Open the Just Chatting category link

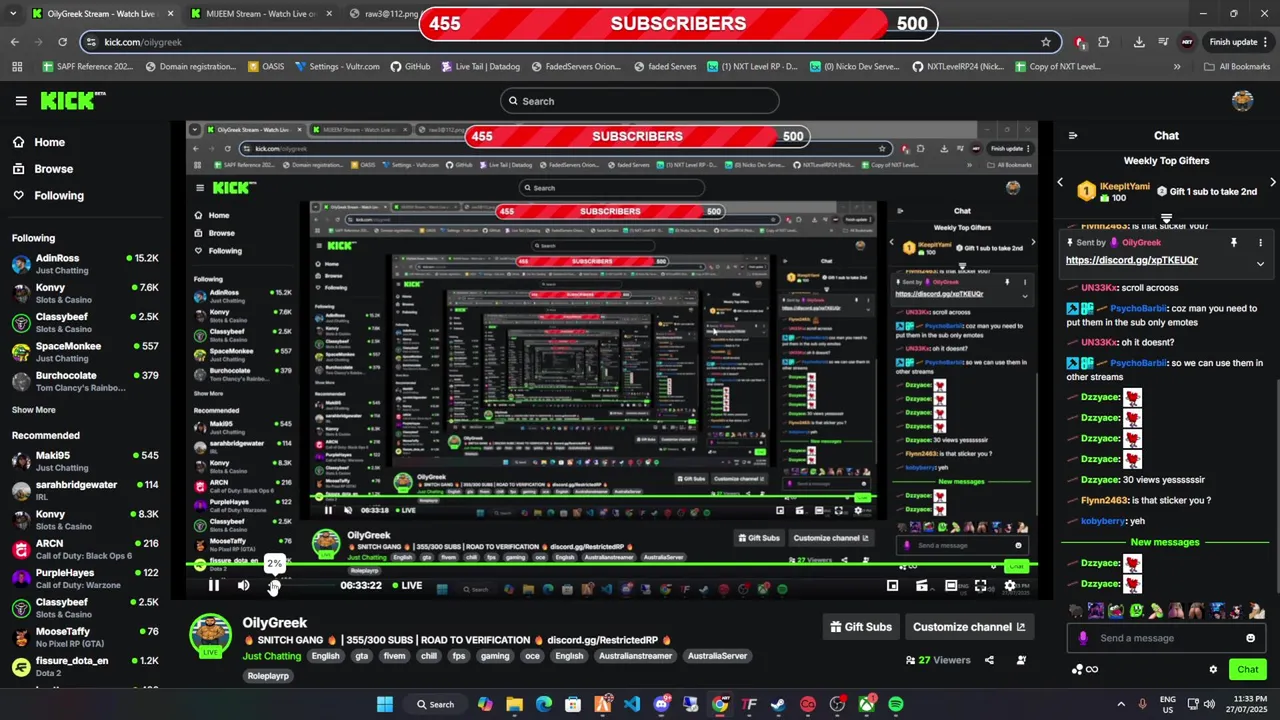[272, 656]
